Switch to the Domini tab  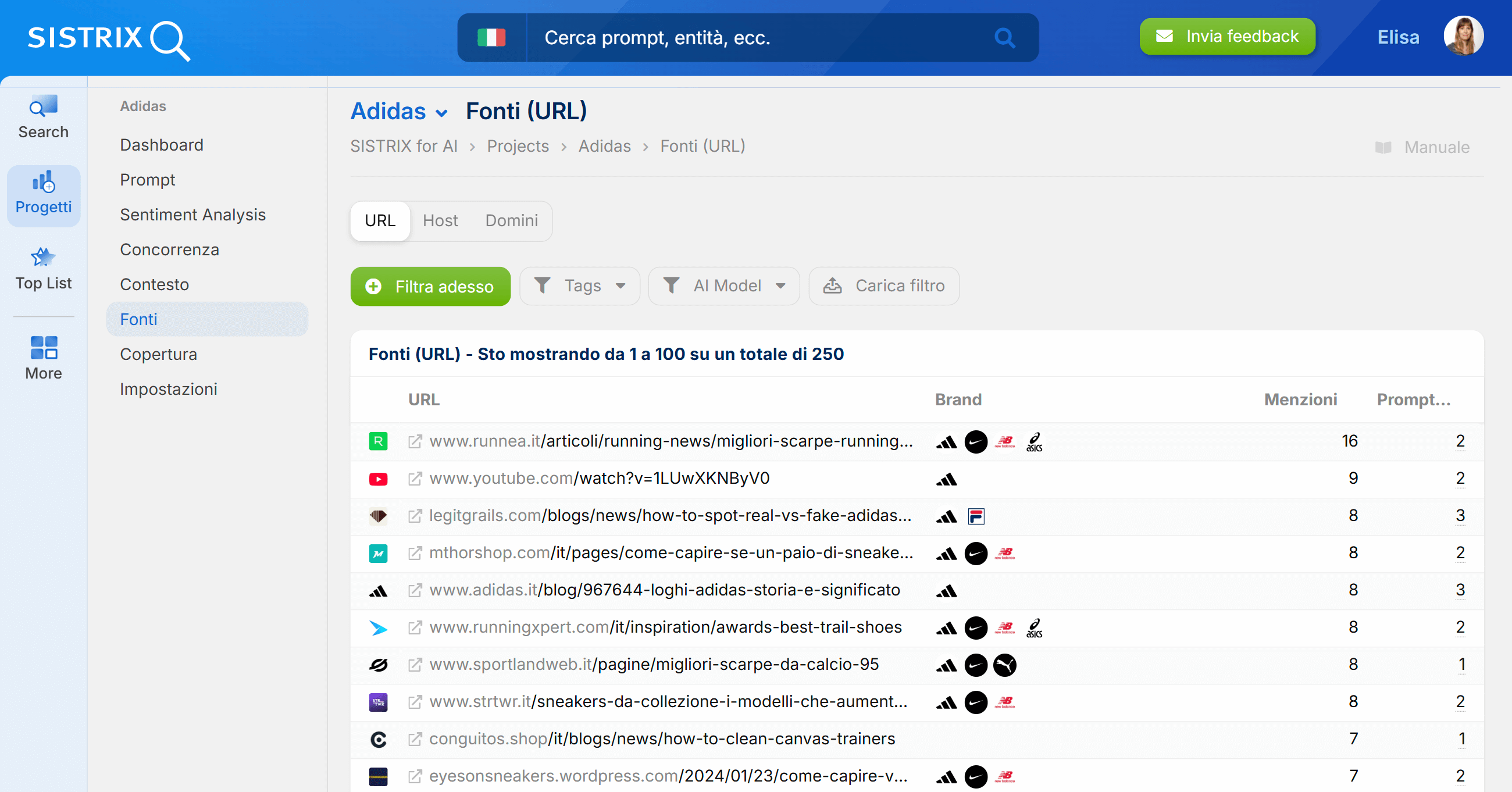click(x=511, y=221)
